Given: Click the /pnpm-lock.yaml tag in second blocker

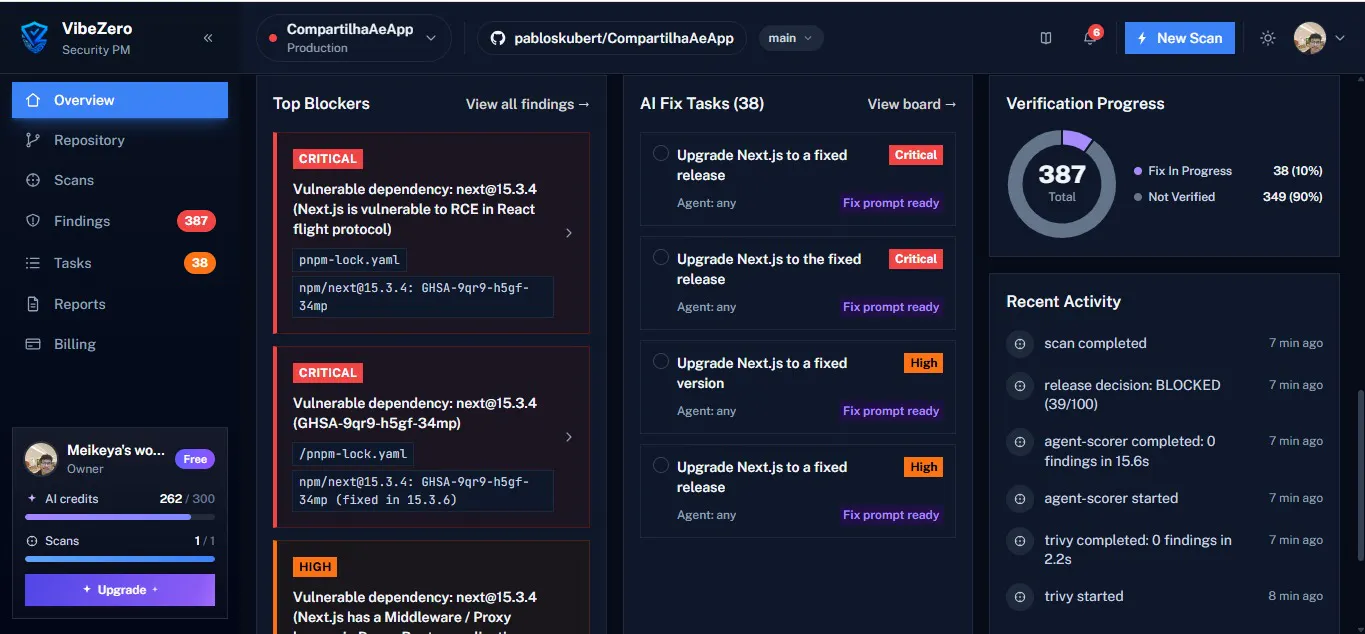Looking at the screenshot, I should (x=352, y=454).
